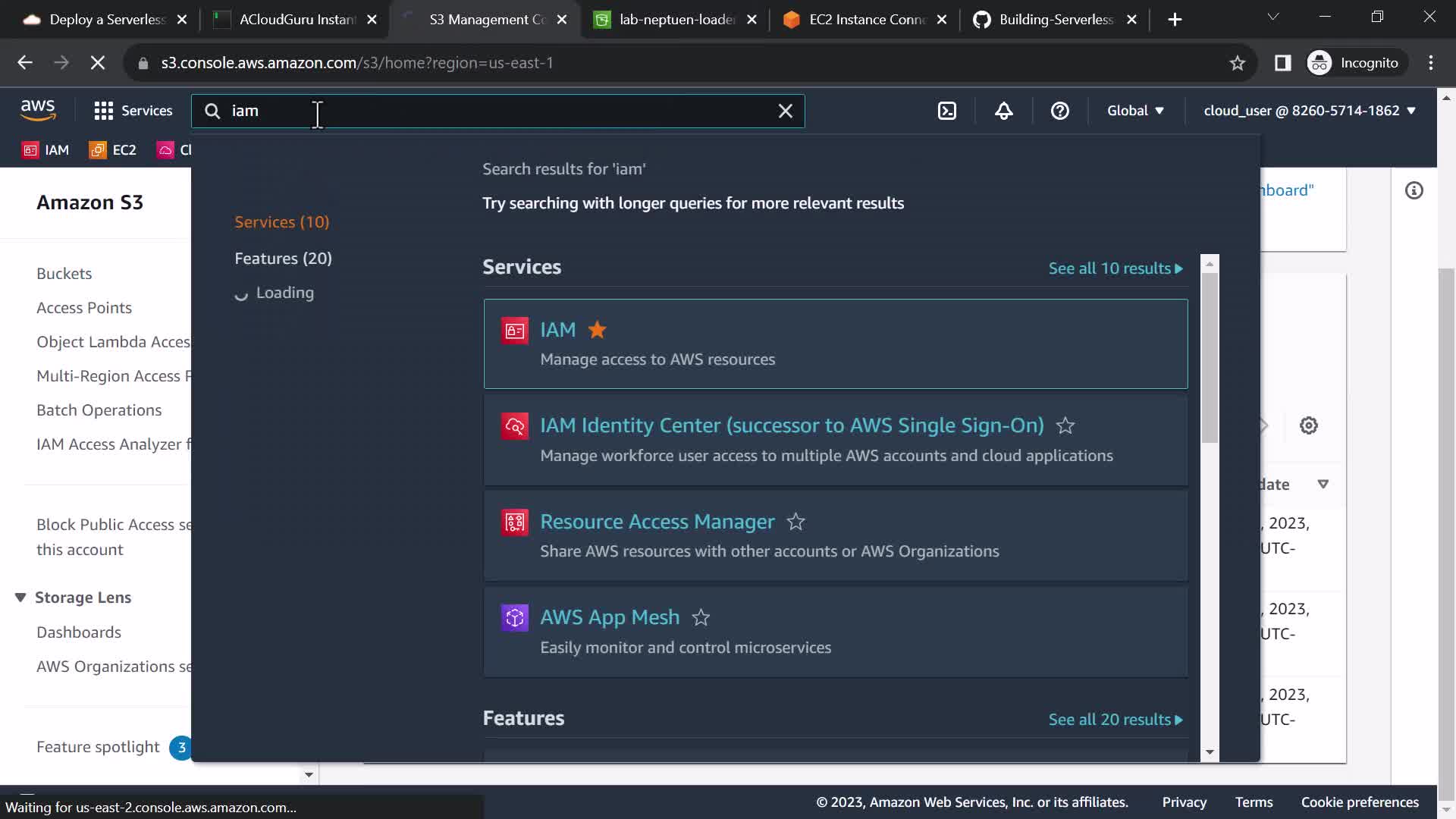
Task: Click the table preferences gear icon
Action: pos(1308,425)
